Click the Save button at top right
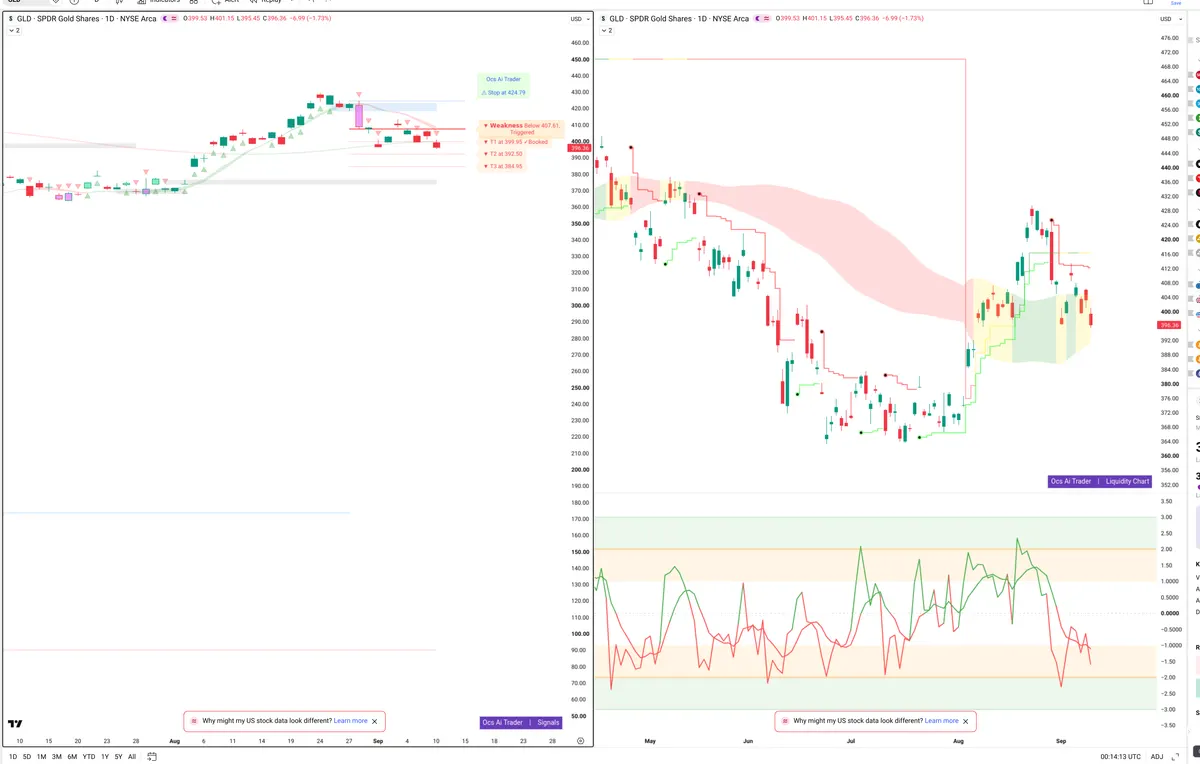 point(1176,3)
